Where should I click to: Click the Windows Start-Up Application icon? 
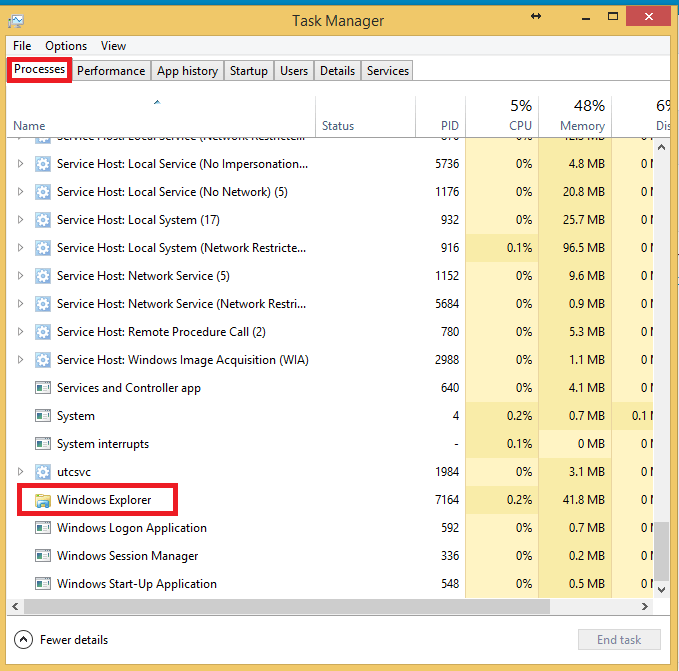(x=42, y=584)
